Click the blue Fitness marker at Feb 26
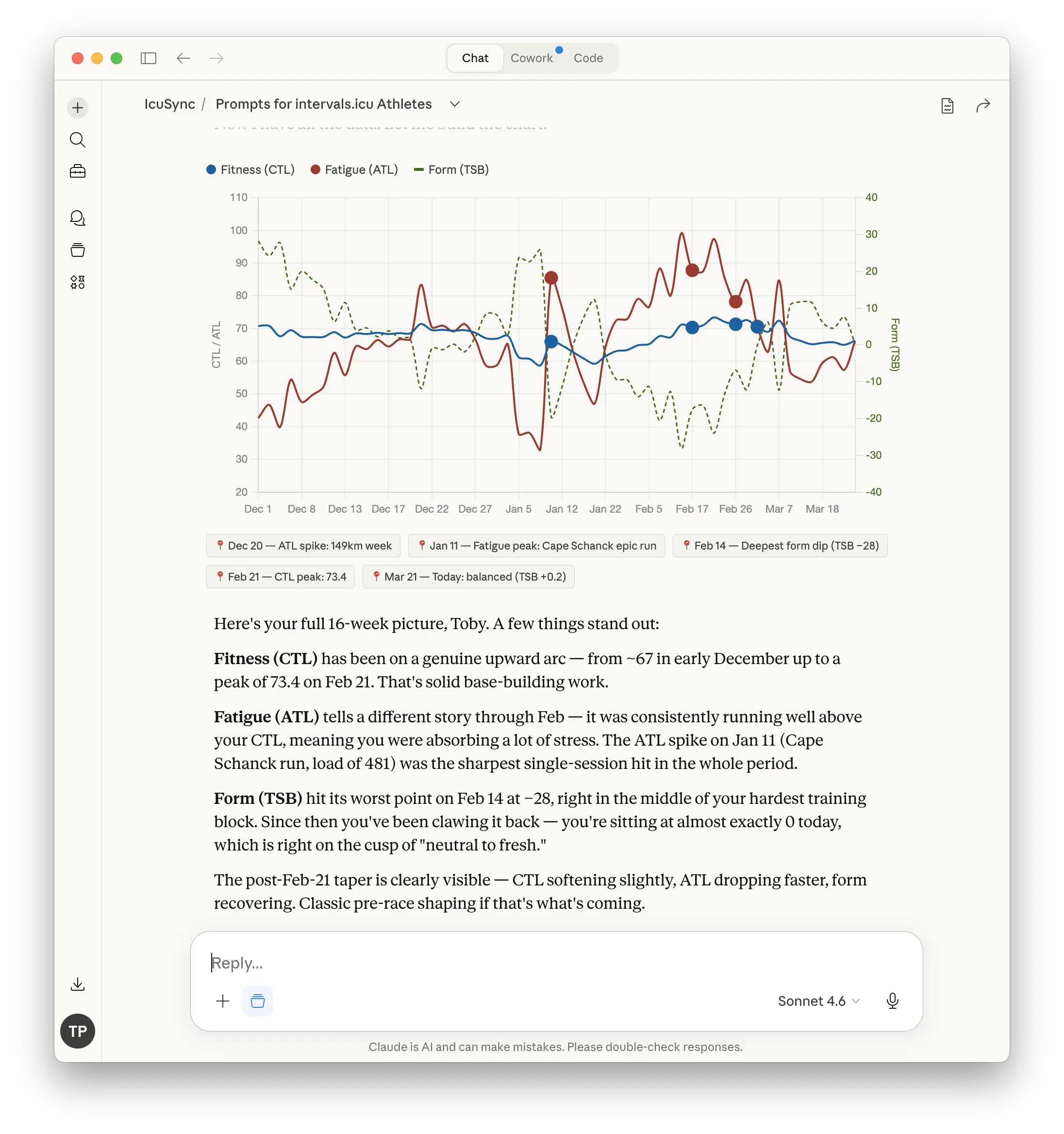Image resolution: width=1064 pixels, height=1134 pixels. [x=735, y=324]
